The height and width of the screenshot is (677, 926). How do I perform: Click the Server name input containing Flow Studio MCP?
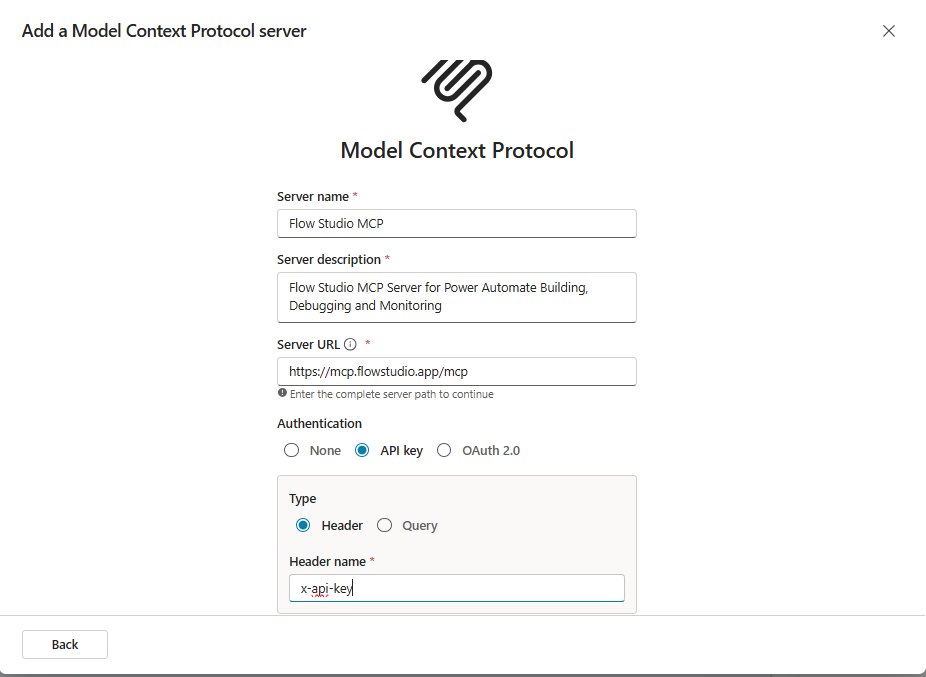(457, 223)
